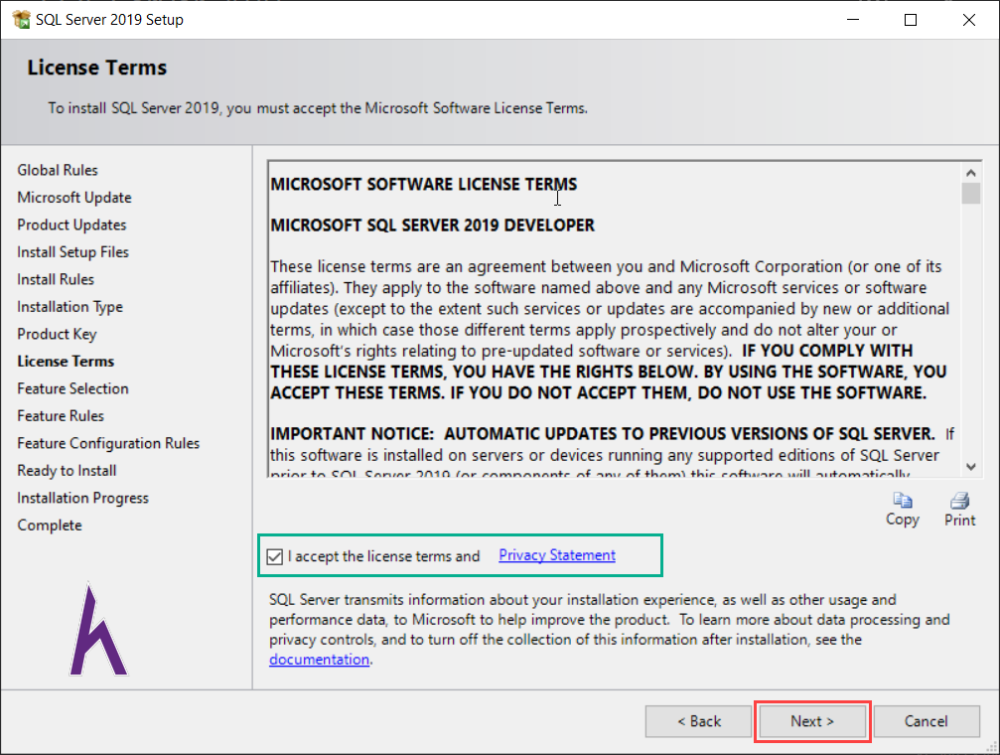The width and height of the screenshot is (1000, 755).
Task: Cancel the SQL Server setup
Action: (x=926, y=721)
